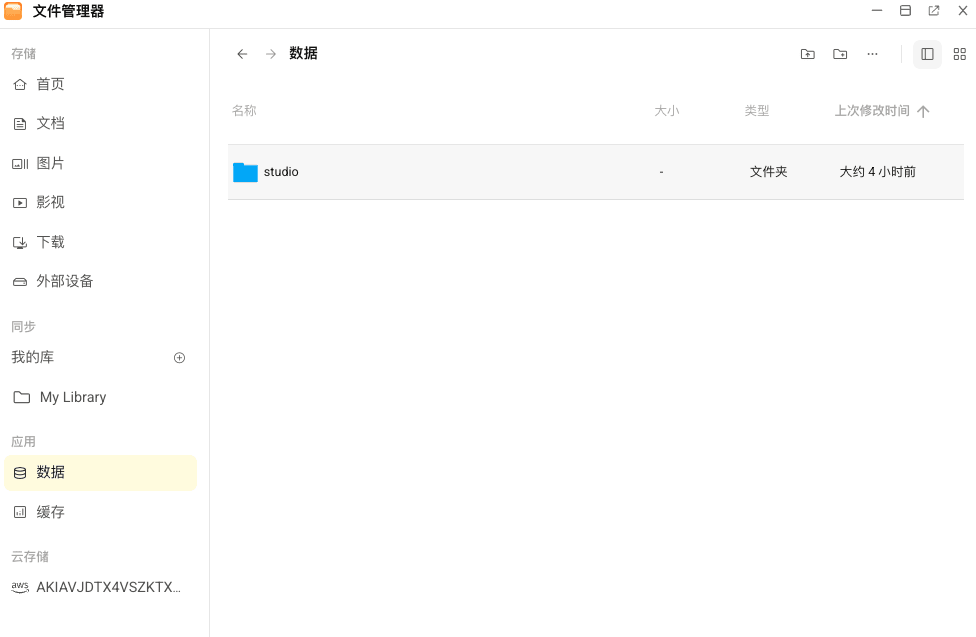
Task: Select 下载 in sidebar
Action: [50, 242]
